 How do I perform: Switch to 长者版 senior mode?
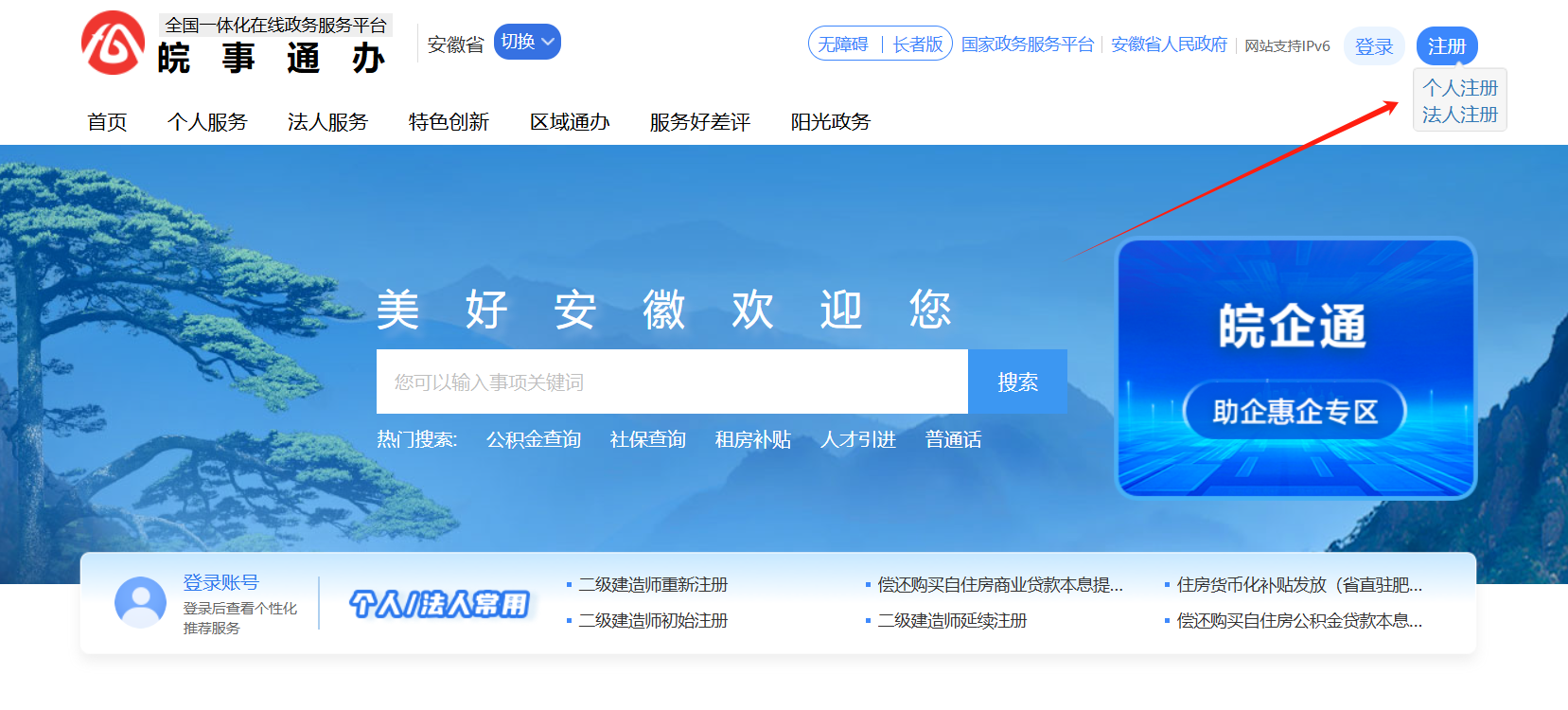[x=917, y=44]
